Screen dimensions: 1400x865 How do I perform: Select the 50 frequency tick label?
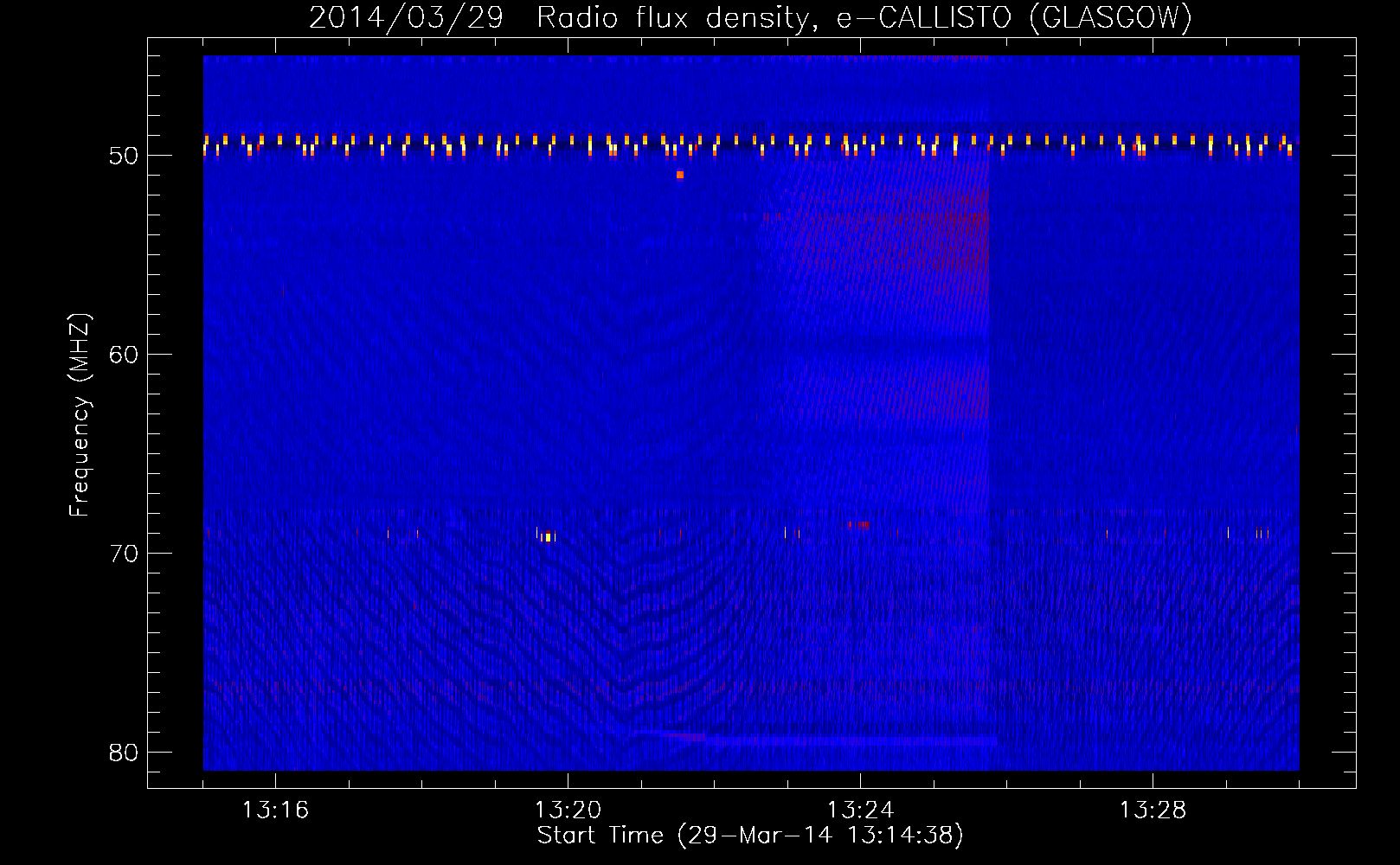(125, 157)
